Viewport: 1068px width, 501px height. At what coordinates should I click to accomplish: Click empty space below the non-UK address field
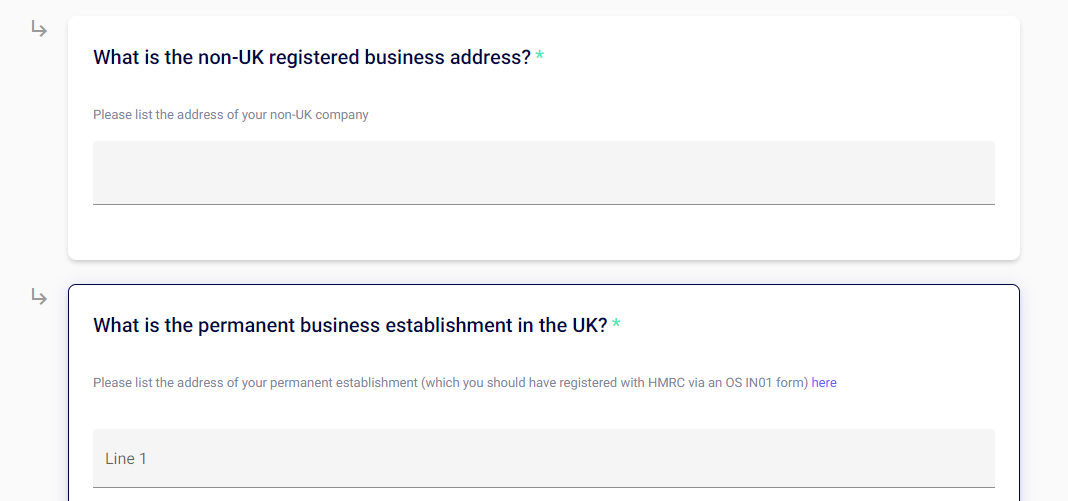[x=543, y=232]
